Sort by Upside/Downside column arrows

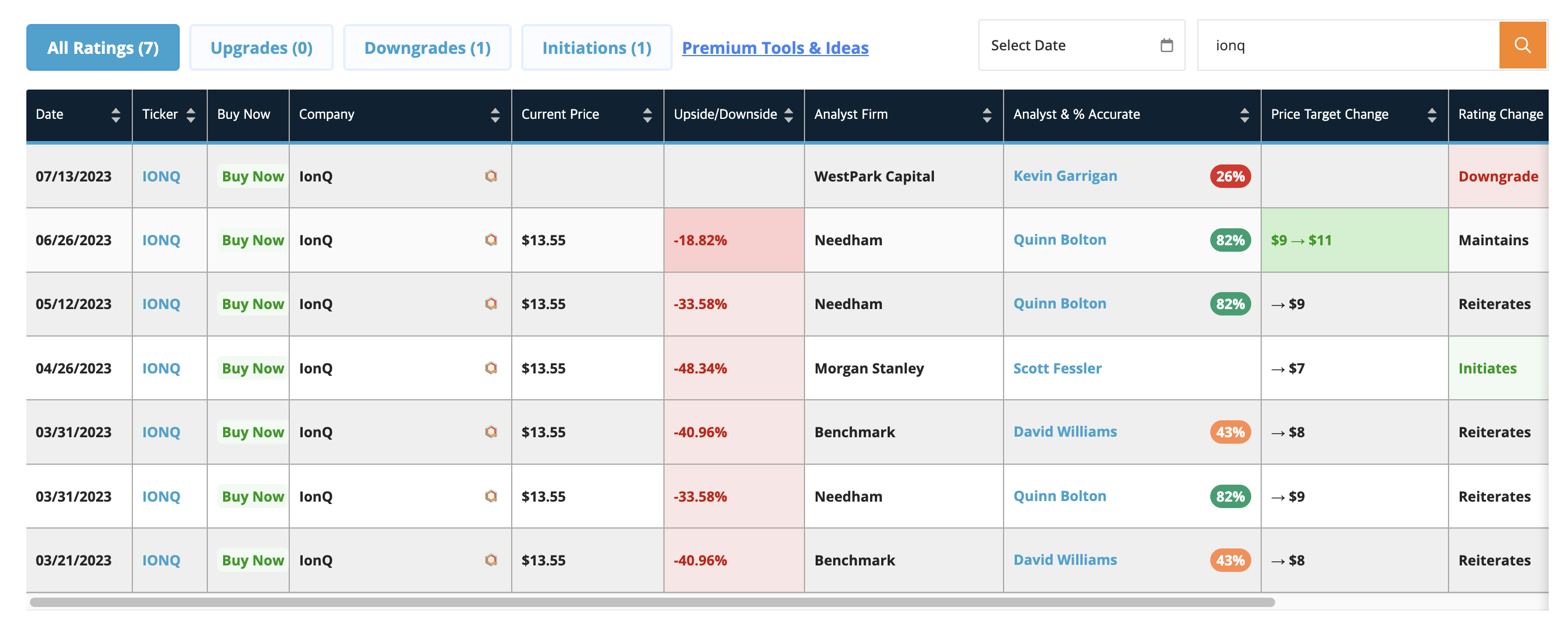click(x=788, y=114)
